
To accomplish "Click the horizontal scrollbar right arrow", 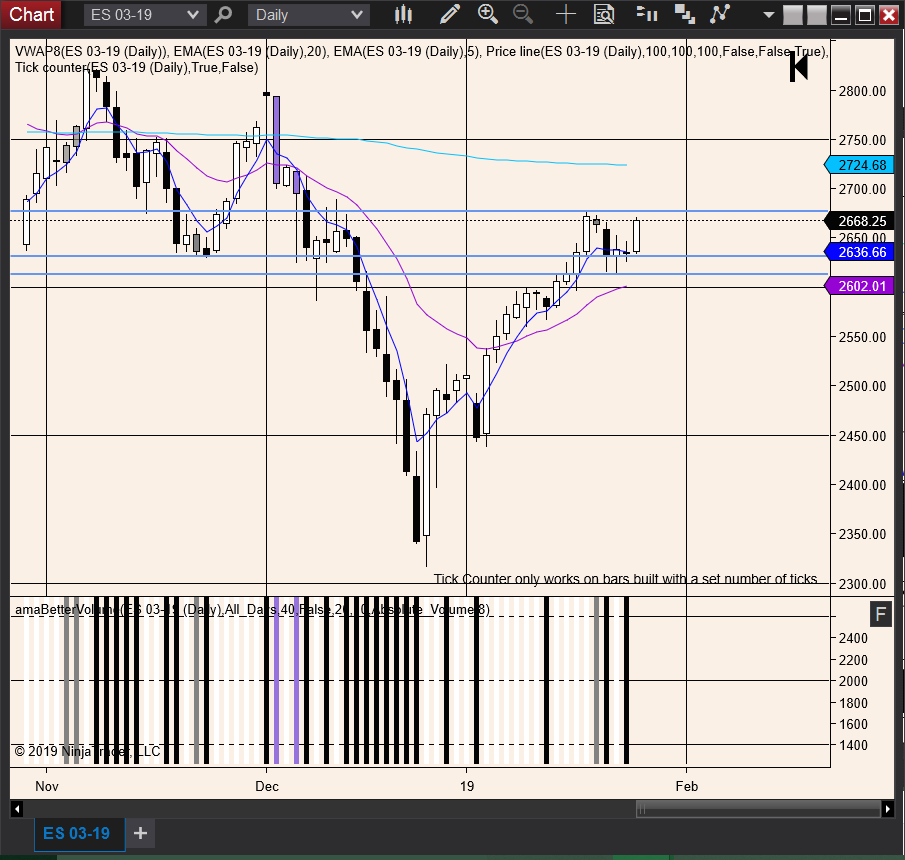I will [888, 809].
